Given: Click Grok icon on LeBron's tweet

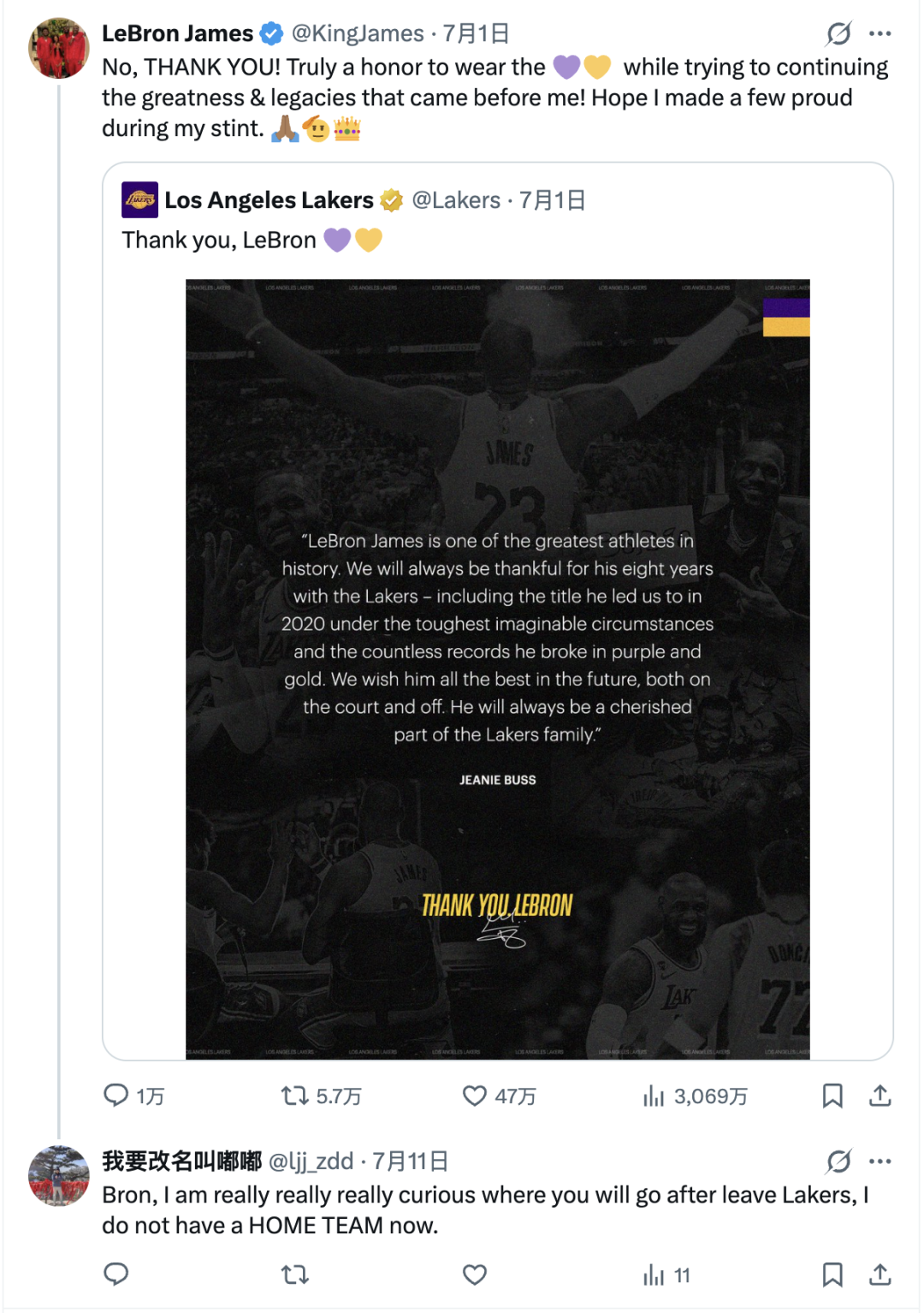Looking at the screenshot, I should pos(838,33).
